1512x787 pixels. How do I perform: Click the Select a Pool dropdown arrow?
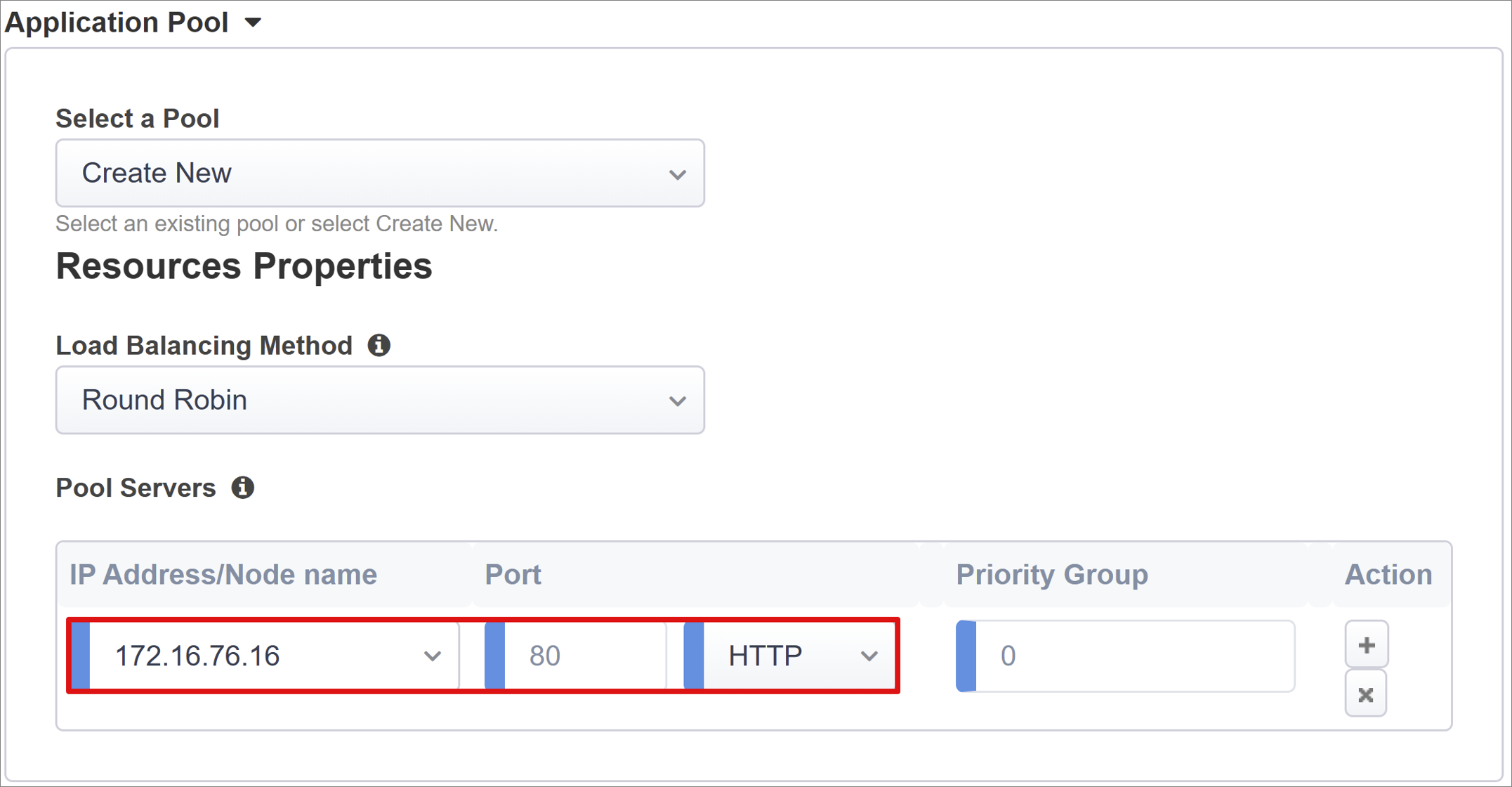pyautogui.click(x=677, y=172)
